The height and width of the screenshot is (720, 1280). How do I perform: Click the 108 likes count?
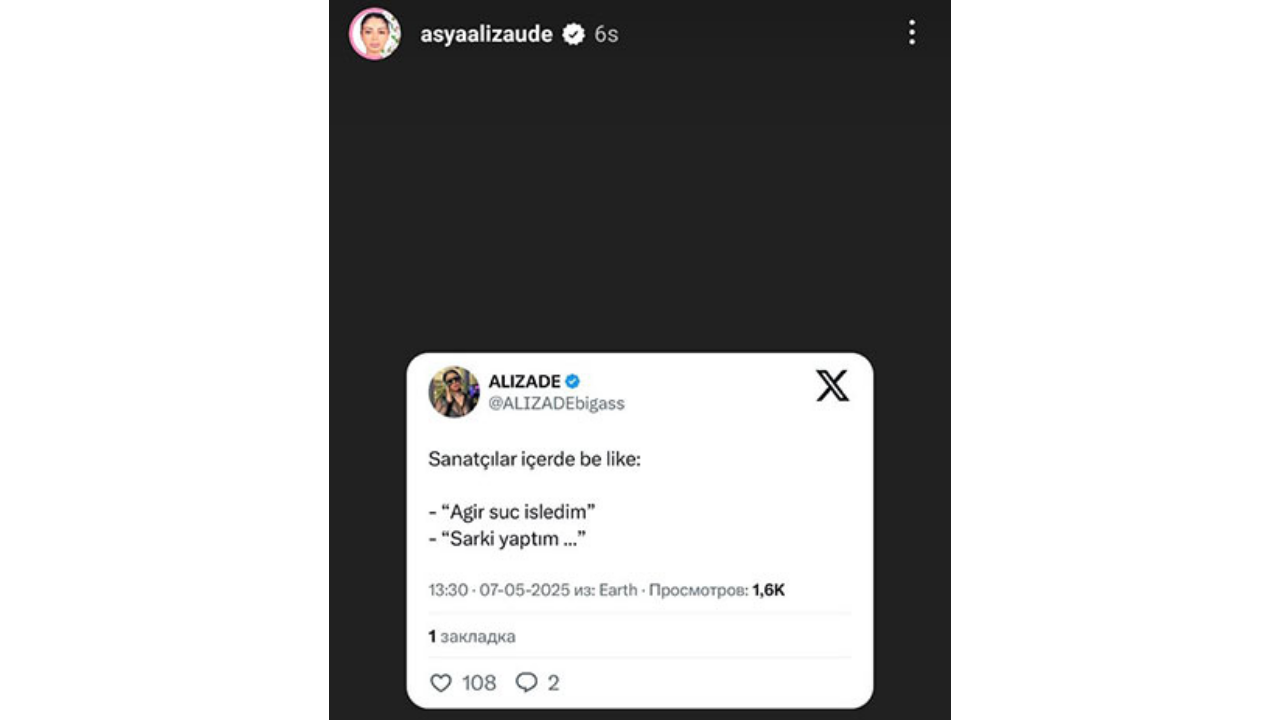479,683
